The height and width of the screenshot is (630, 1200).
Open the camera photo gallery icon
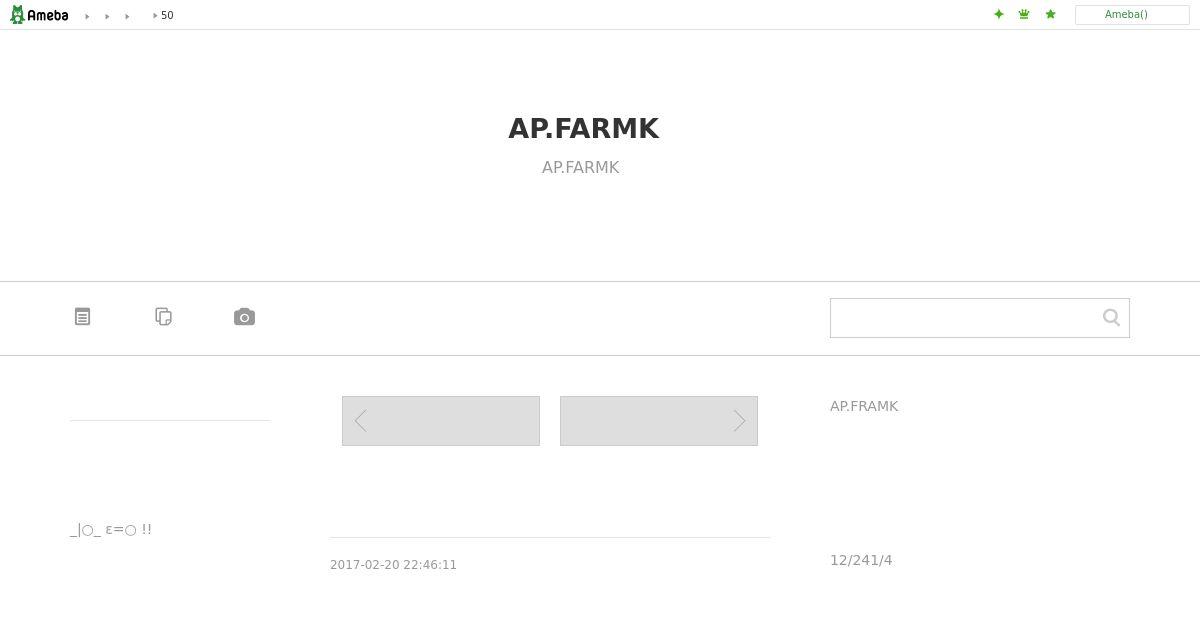(x=244, y=317)
